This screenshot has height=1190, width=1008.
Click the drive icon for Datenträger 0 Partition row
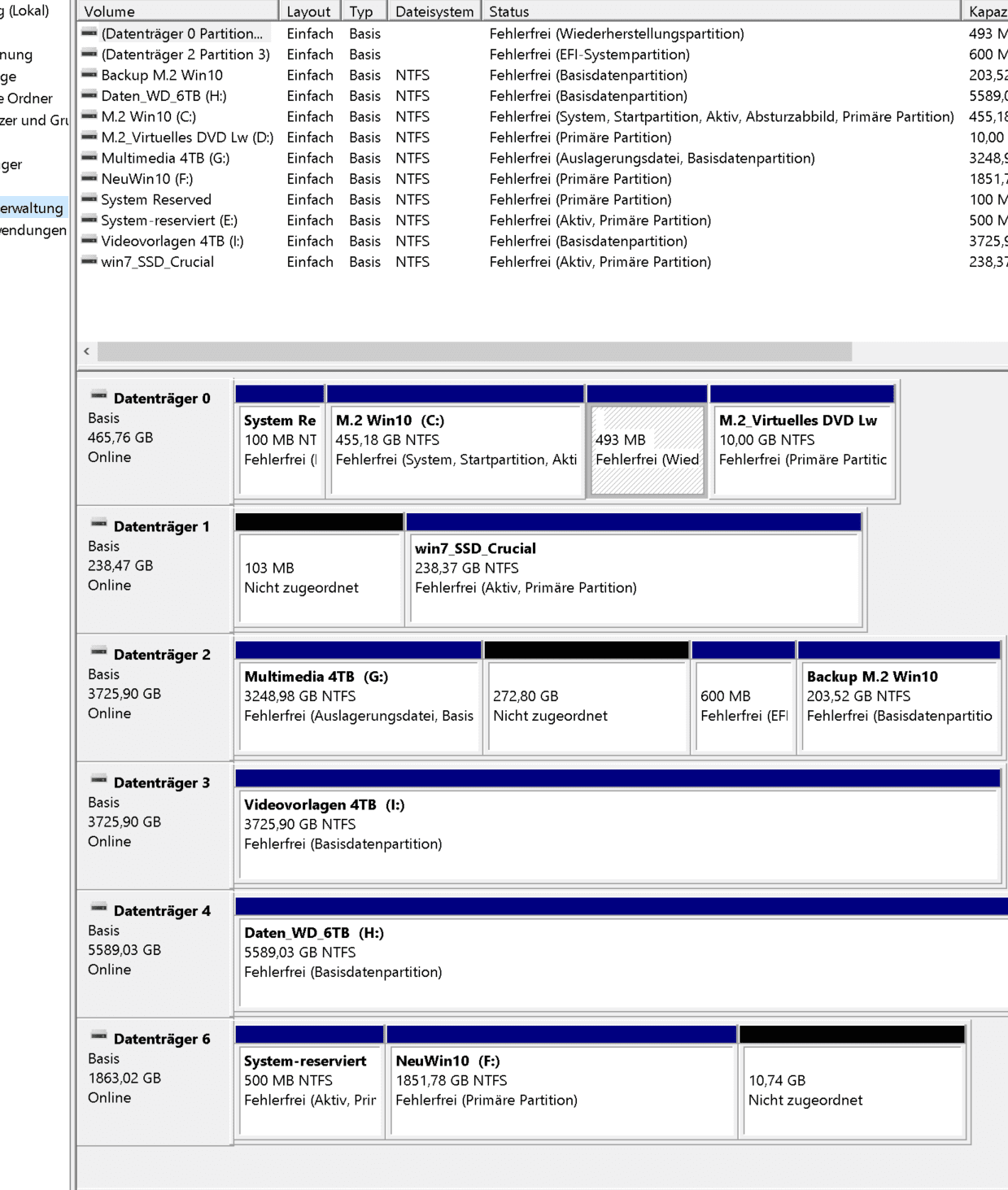(x=89, y=33)
